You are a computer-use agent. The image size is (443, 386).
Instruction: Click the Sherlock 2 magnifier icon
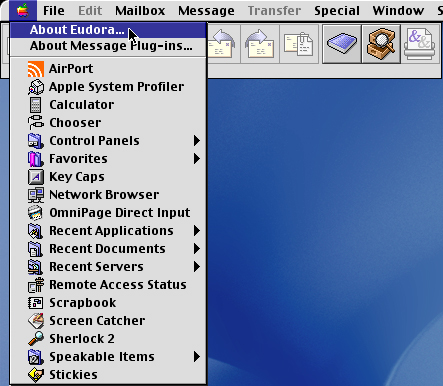click(36, 339)
